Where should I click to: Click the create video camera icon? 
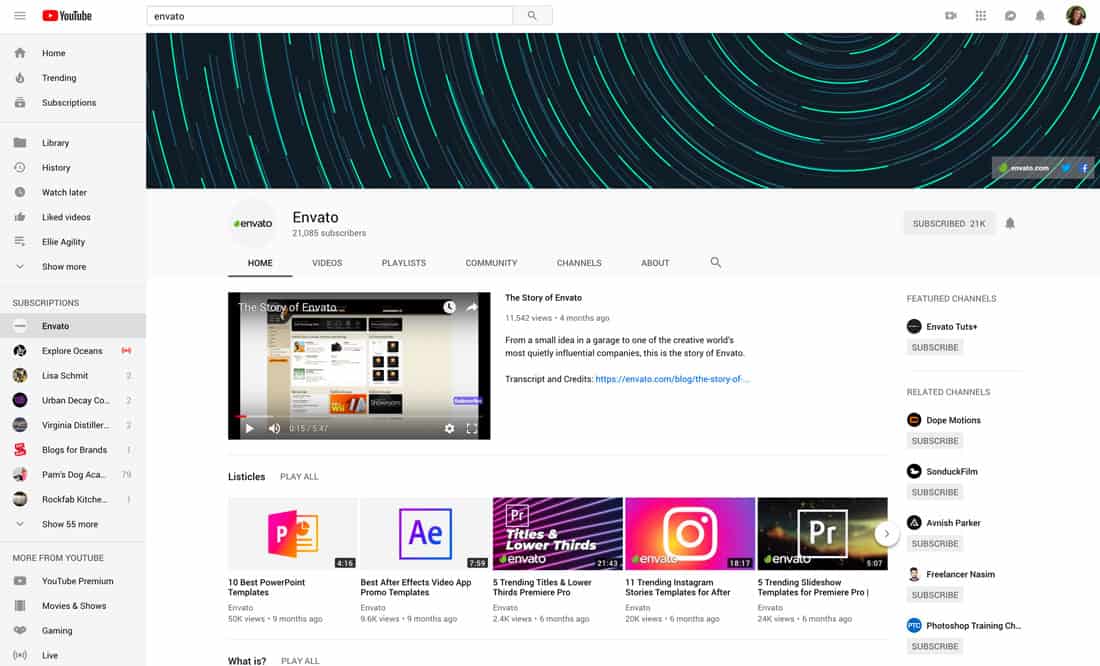[950, 16]
